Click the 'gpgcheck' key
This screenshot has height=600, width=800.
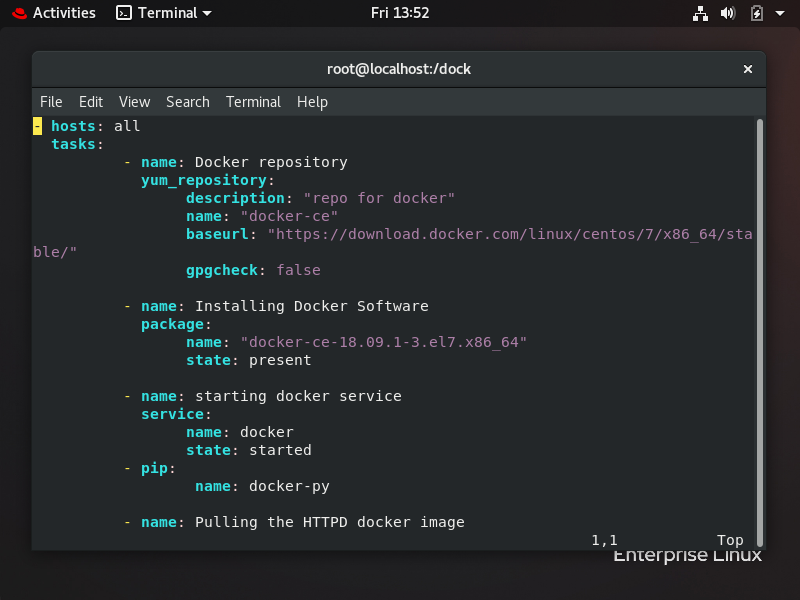click(x=222, y=270)
